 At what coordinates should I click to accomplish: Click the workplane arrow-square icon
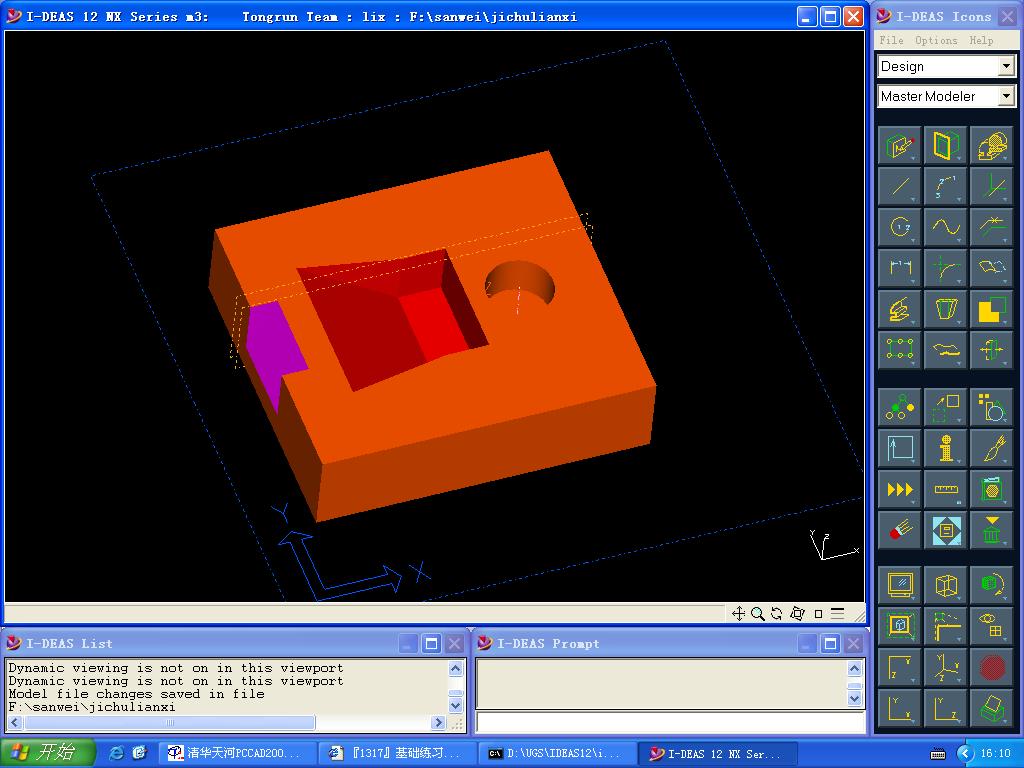coord(900,448)
